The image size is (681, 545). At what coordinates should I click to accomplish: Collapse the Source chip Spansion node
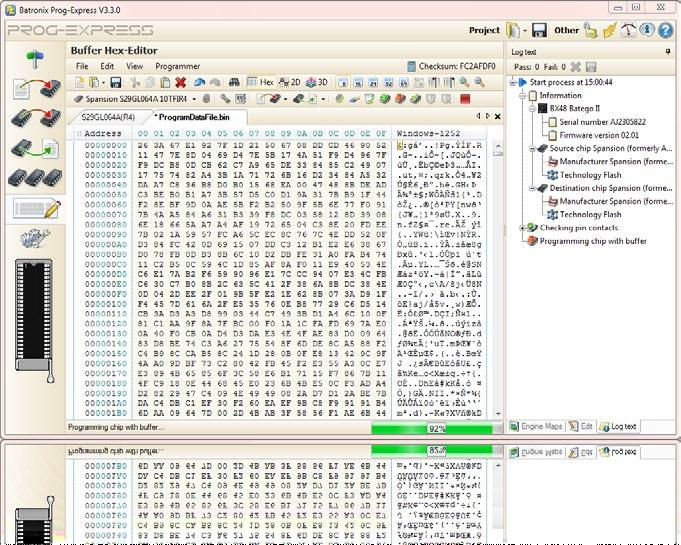point(532,149)
